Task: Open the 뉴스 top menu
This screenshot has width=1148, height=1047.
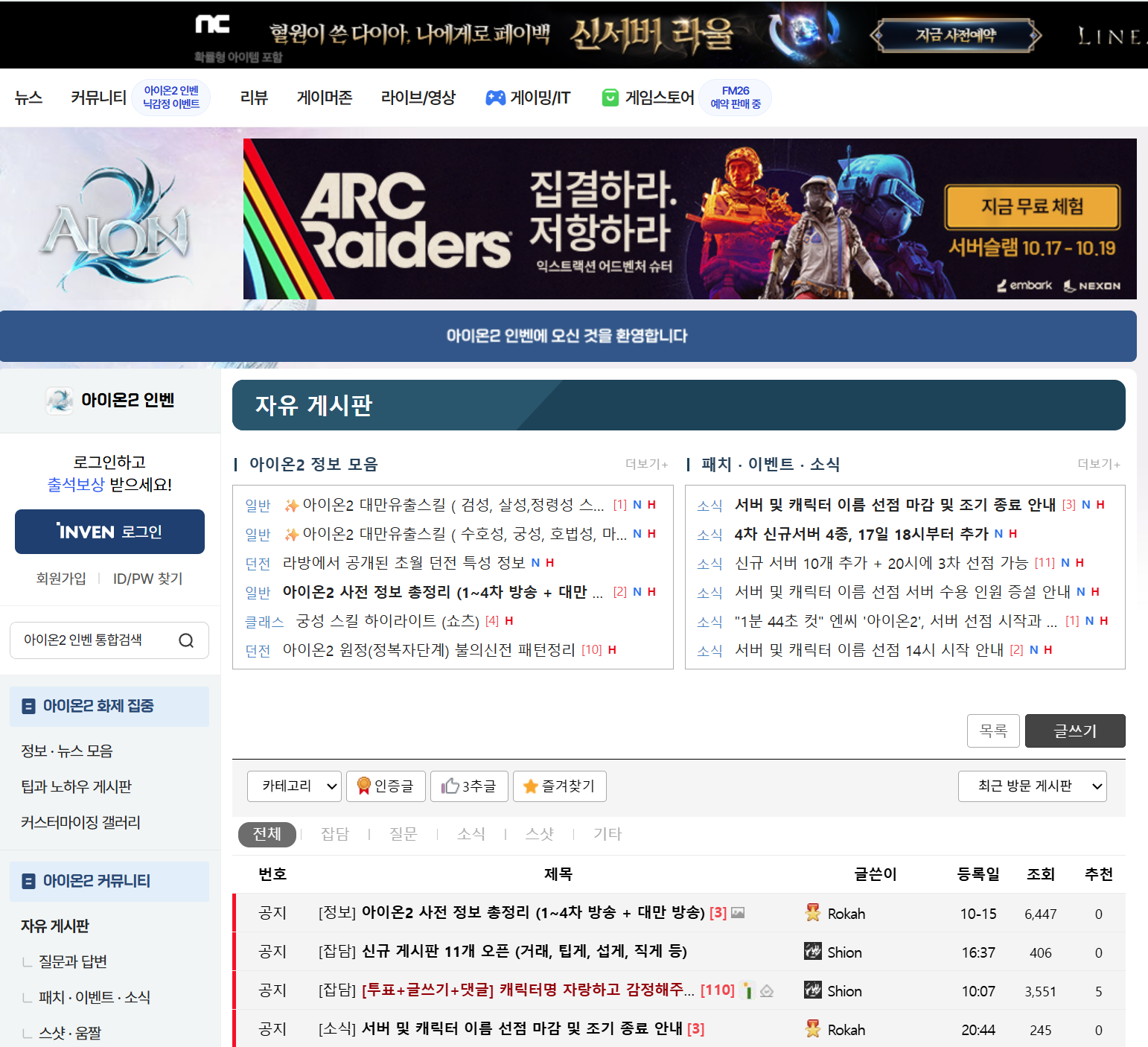Action: point(28,98)
